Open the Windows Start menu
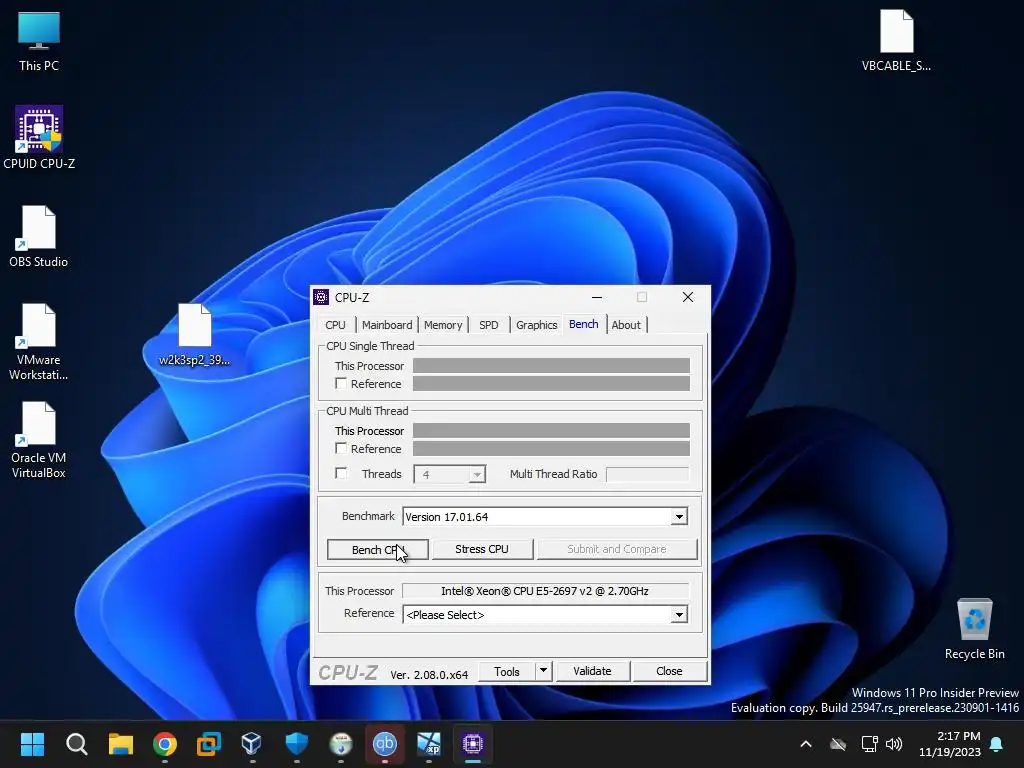 (x=32, y=743)
